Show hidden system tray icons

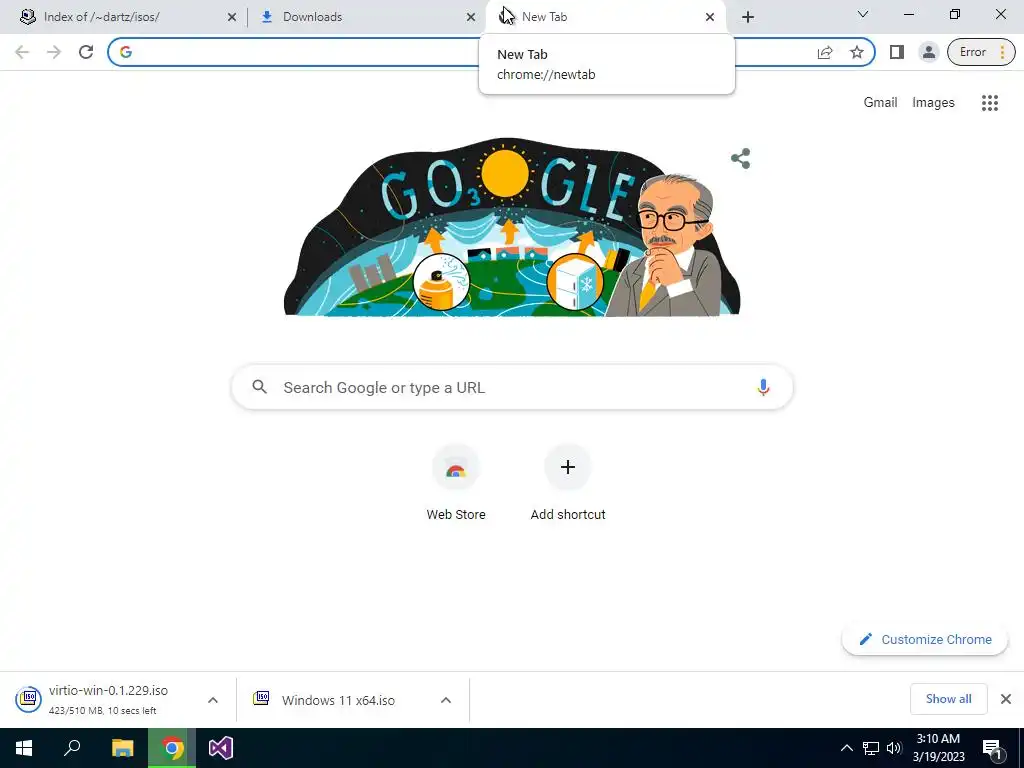tap(846, 748)
